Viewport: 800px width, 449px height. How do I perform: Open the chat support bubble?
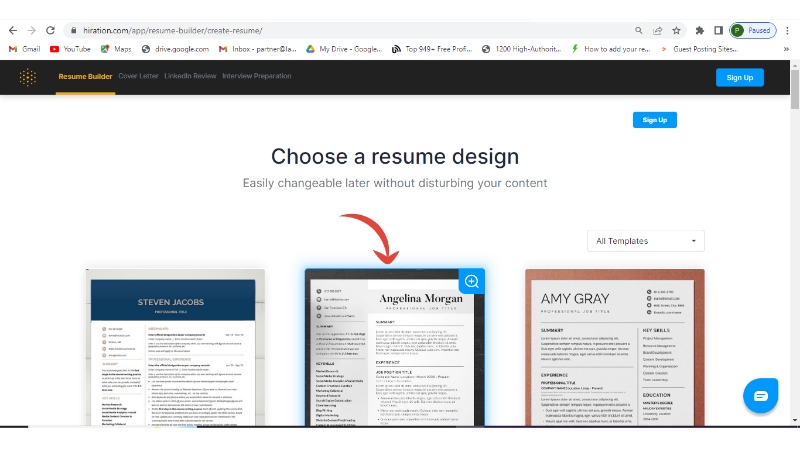pos(760,395)
